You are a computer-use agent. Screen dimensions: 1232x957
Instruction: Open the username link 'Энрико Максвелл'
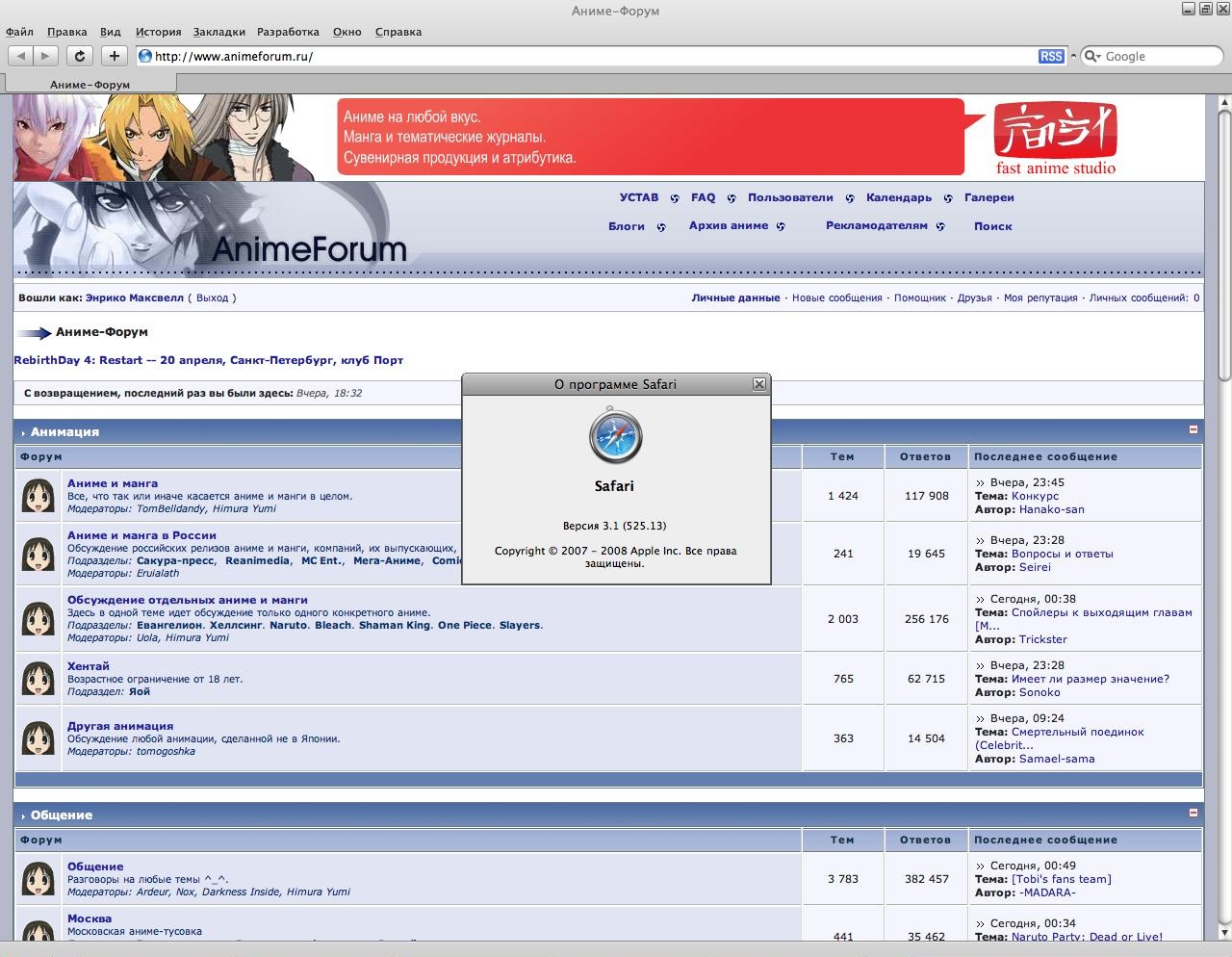tap(134, 297)
